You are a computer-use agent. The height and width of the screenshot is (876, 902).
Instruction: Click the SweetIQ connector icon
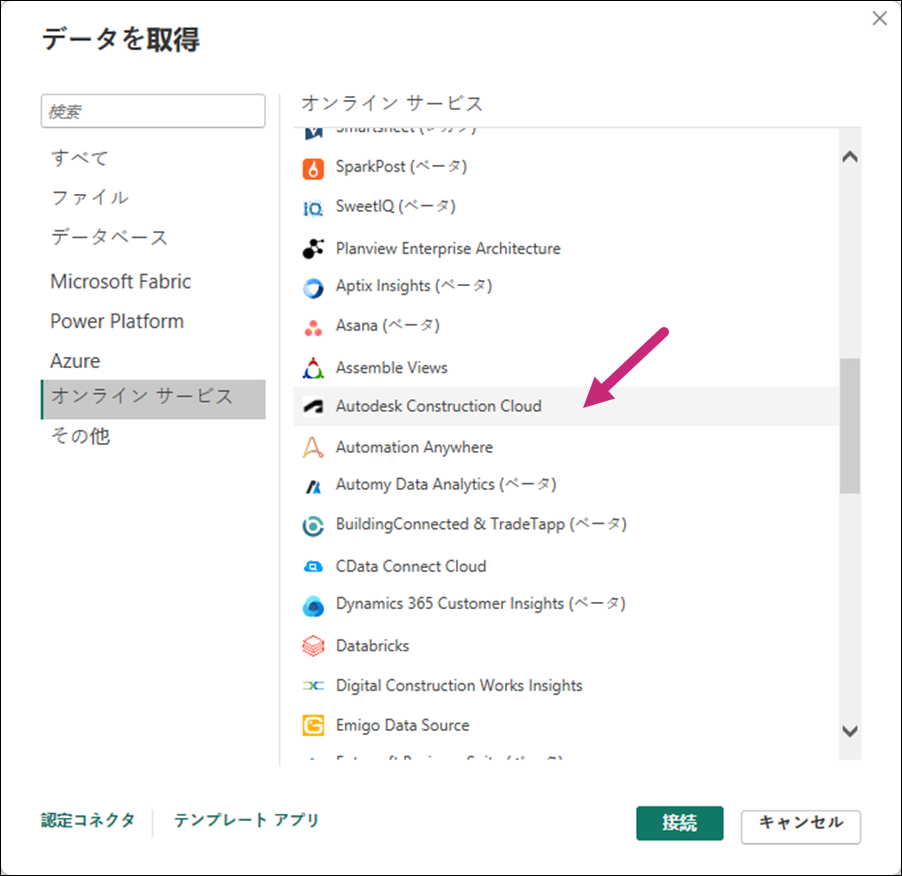click(x=313, y=208)
